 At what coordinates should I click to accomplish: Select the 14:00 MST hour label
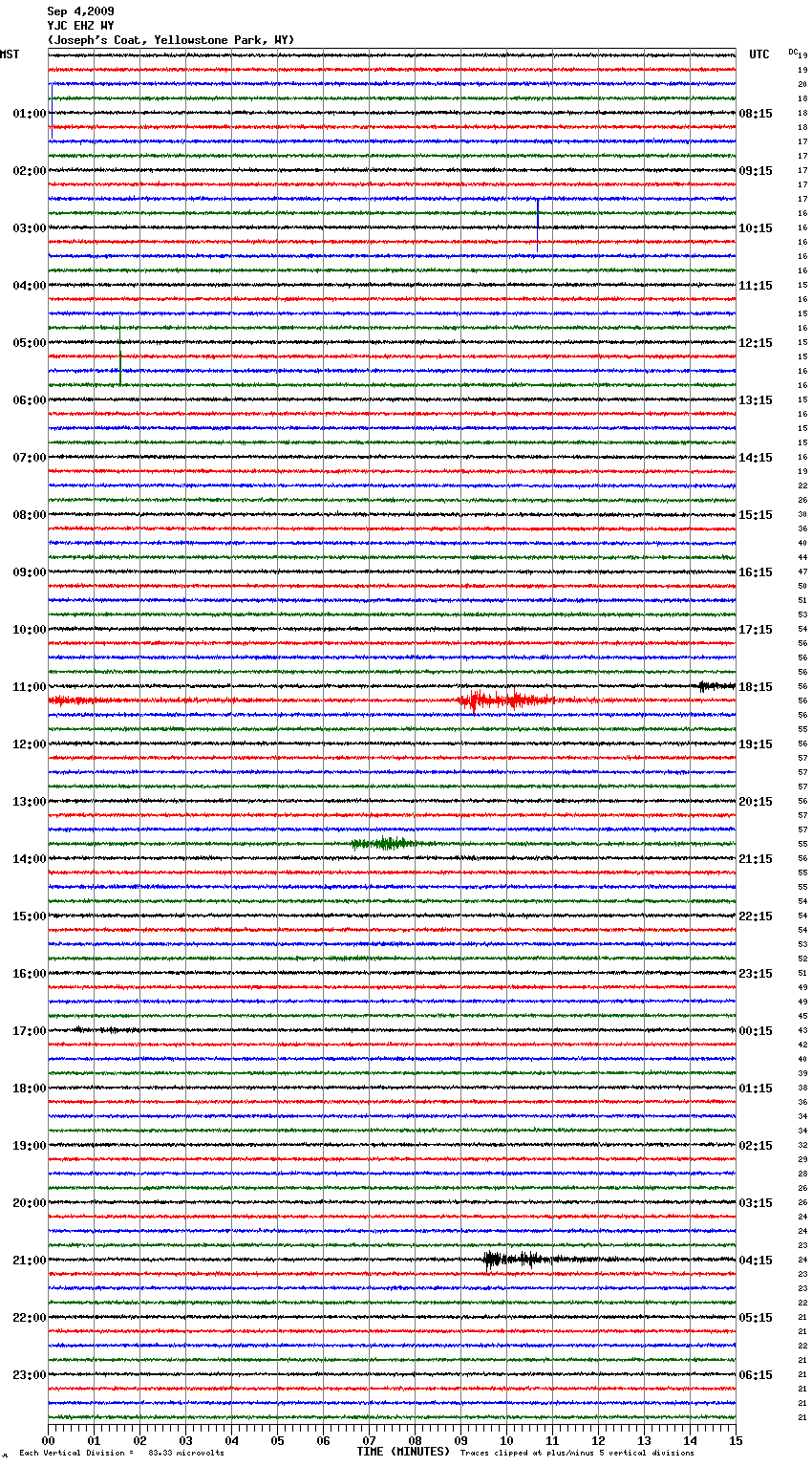30,859
